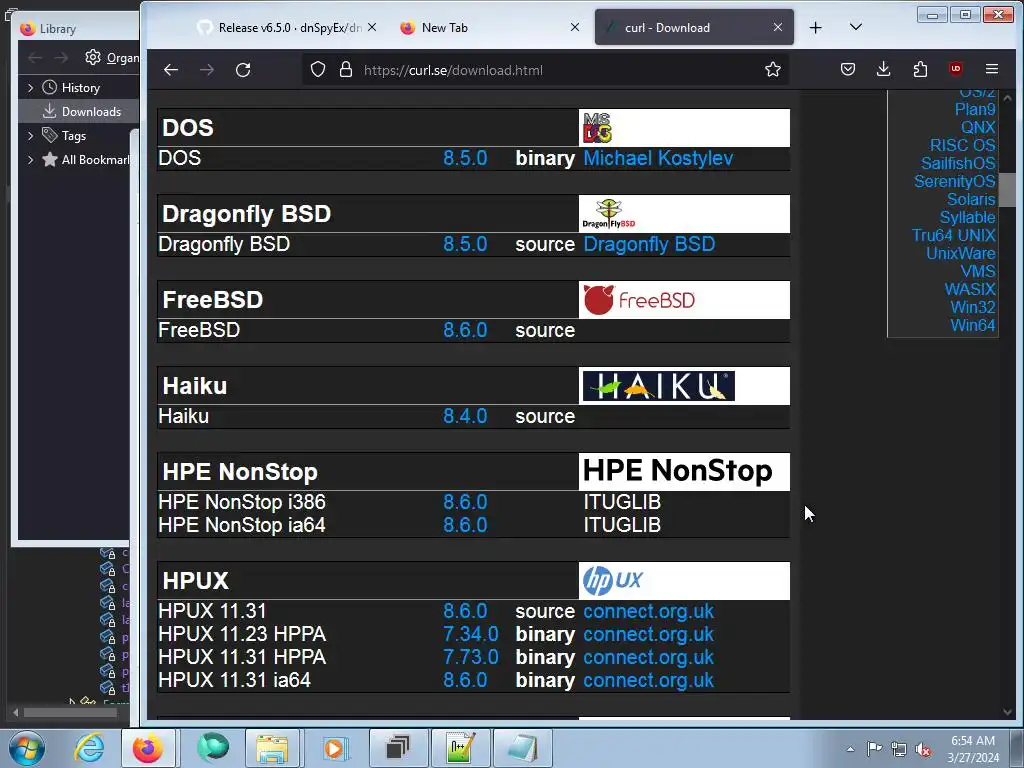Jump to Syllable in the OS list

click(x=967, y=217)
